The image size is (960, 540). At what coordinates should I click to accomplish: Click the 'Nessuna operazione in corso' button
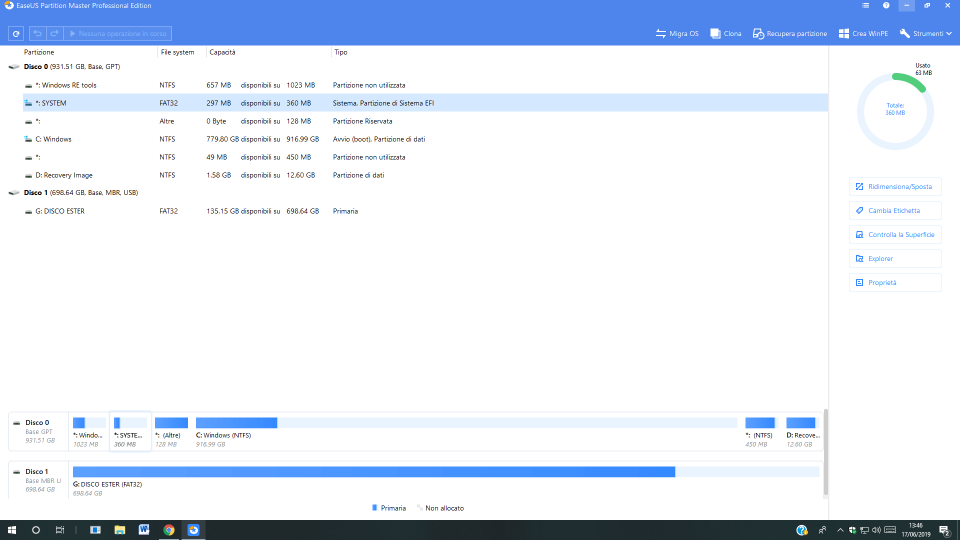(x=118, y=34)
